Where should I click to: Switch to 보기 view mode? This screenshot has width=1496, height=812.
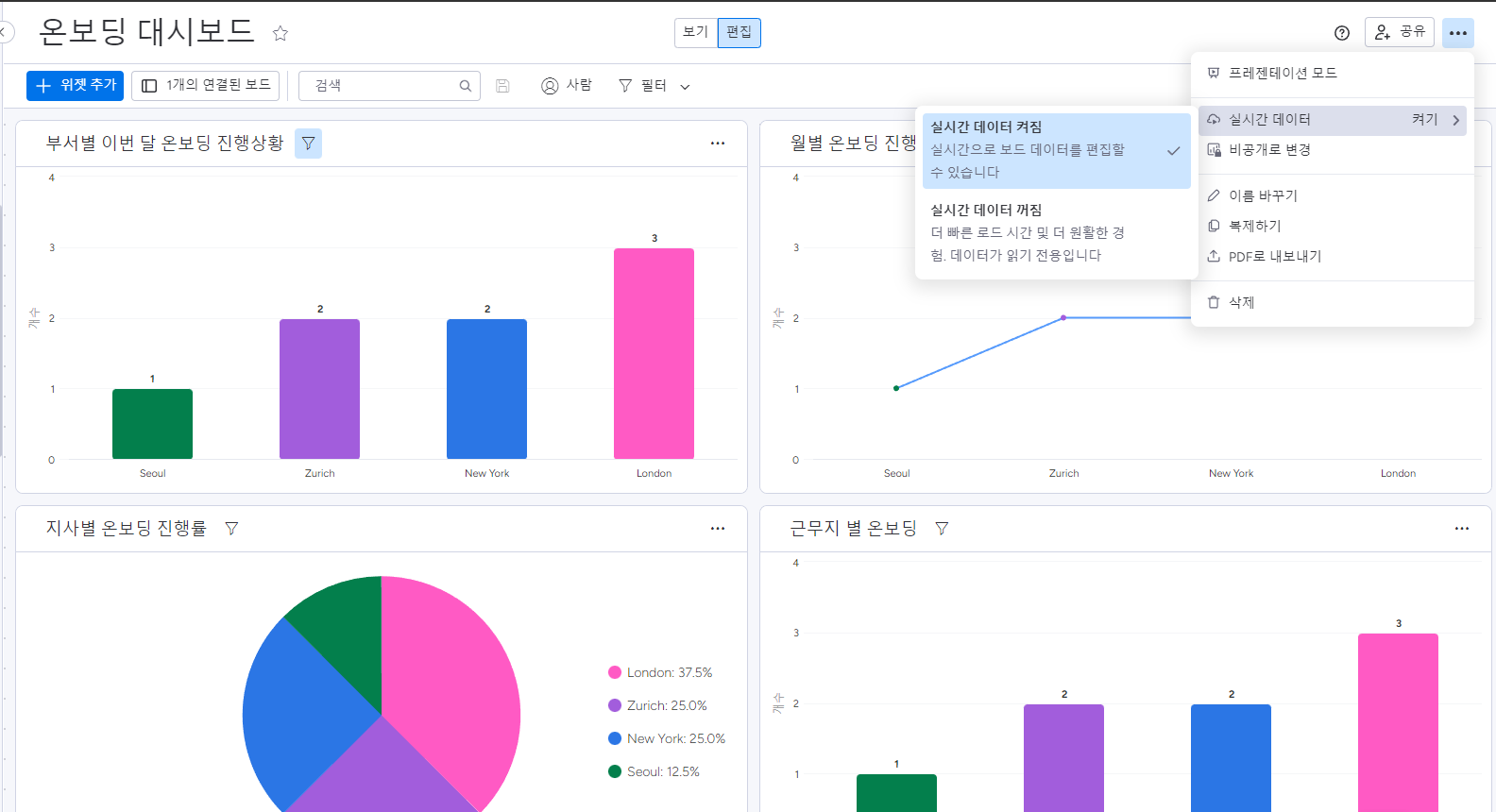click(x=696, y=32)
